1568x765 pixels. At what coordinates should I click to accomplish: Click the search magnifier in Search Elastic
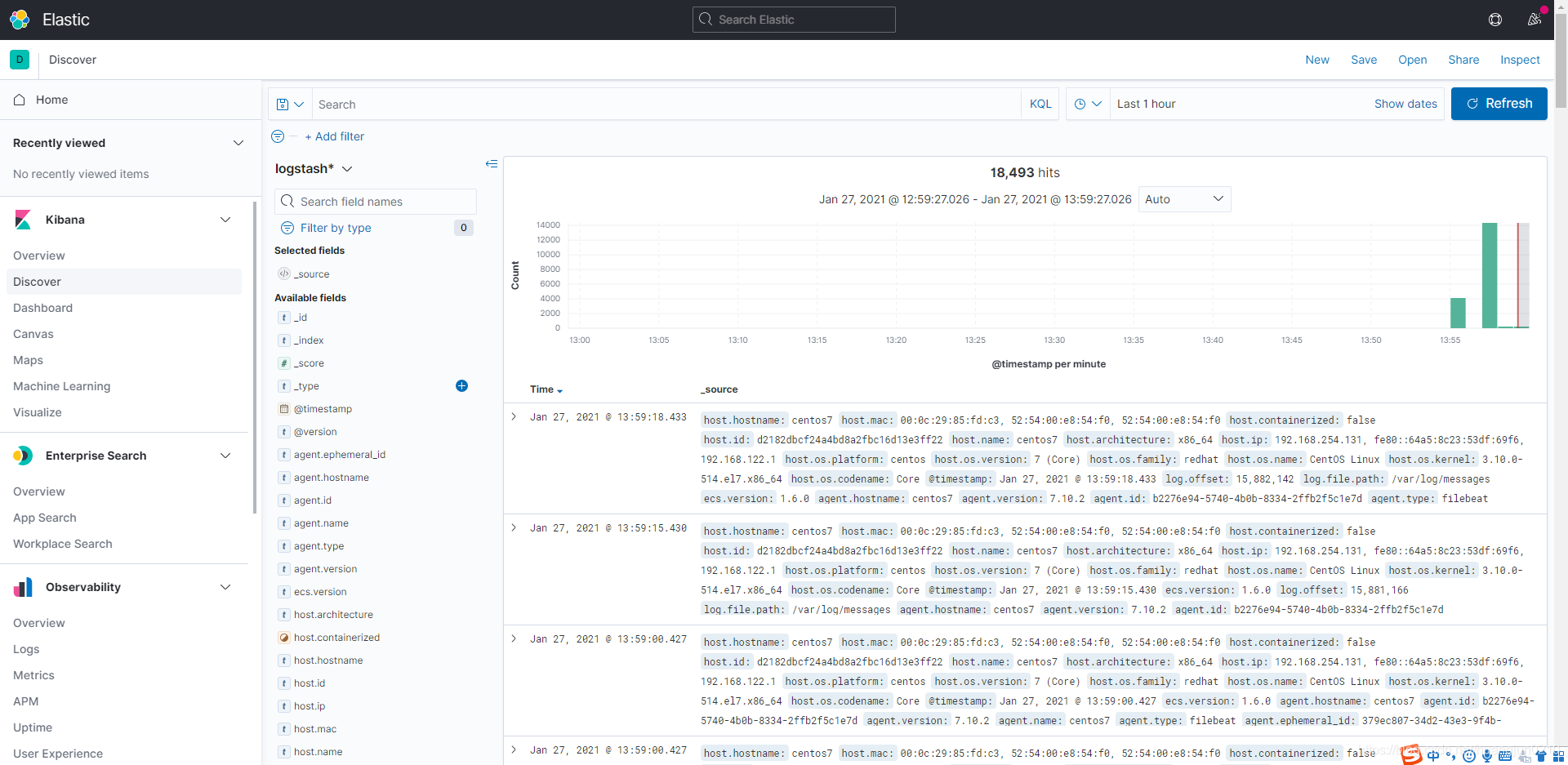(x=706, y=20)
